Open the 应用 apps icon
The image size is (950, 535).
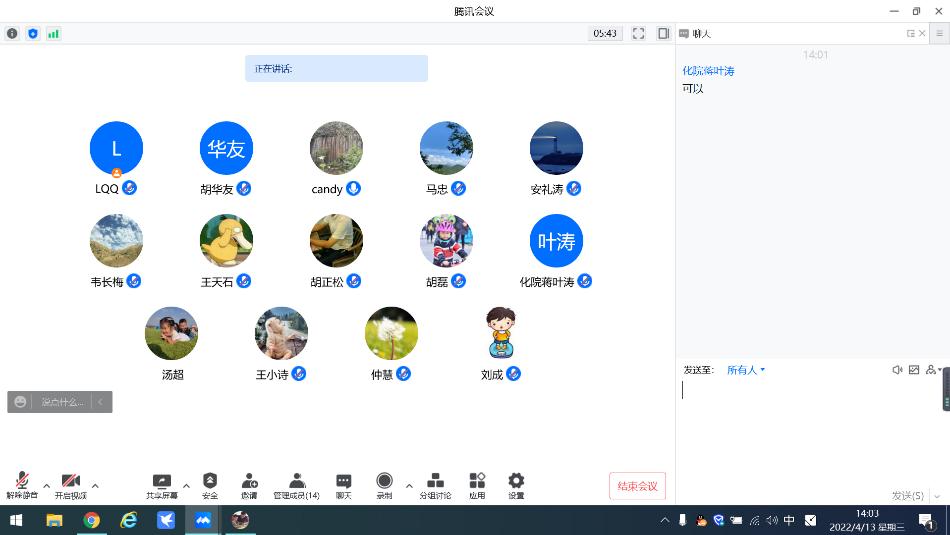tap(477, 485)
